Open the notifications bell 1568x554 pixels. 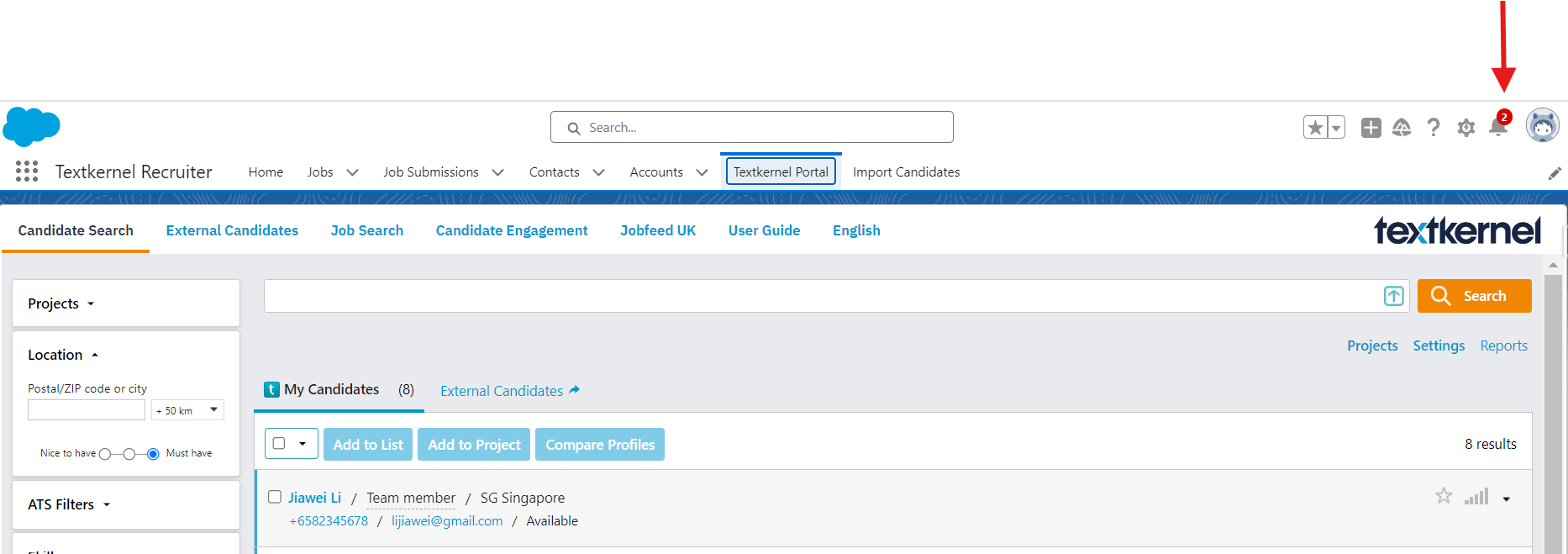click(x=1498, y=127)
